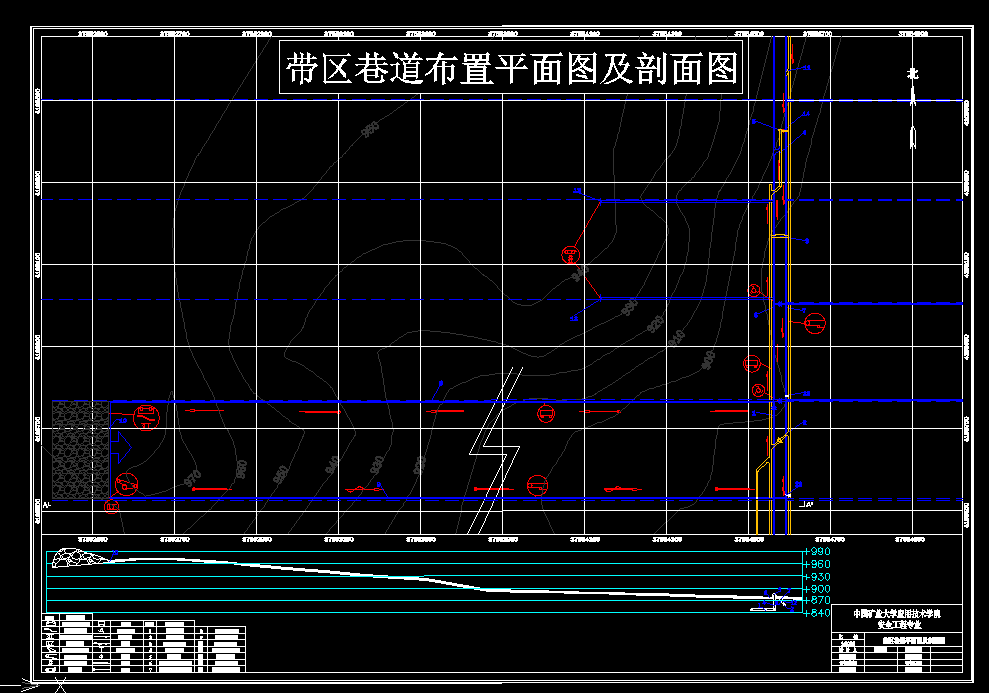The width and height of the screenshot is (989, 693).
Task: Select the white zigzag fault break symbol
Action: [x=495, y=450]
